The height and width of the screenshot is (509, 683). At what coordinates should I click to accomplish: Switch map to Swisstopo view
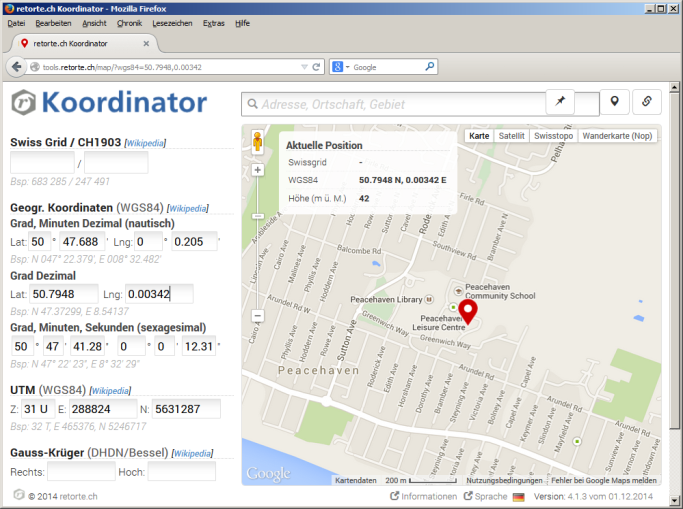(554, 136)
